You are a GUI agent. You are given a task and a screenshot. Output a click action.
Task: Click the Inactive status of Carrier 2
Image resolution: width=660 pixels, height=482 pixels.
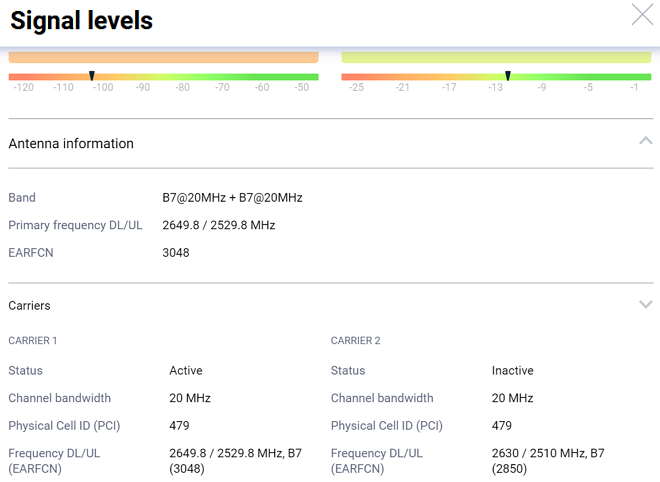(512, 371)
